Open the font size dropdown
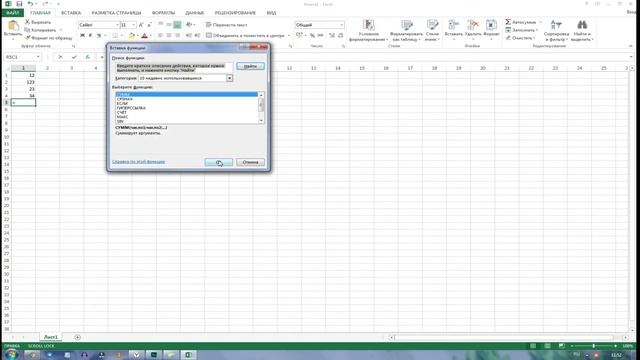Image resolution: width=640 pixels, height=360 pixels. pos(133,25)
